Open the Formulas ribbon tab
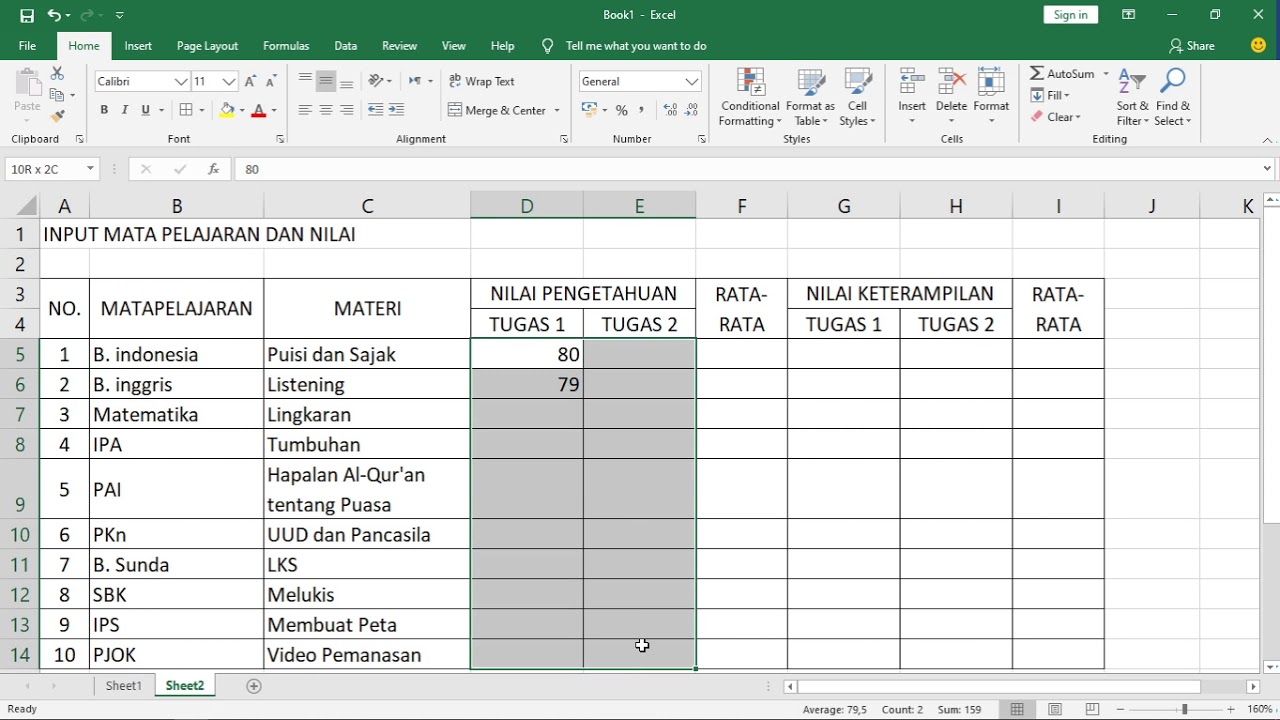This screenshot has height=720, width=1280. click(286, 46)
